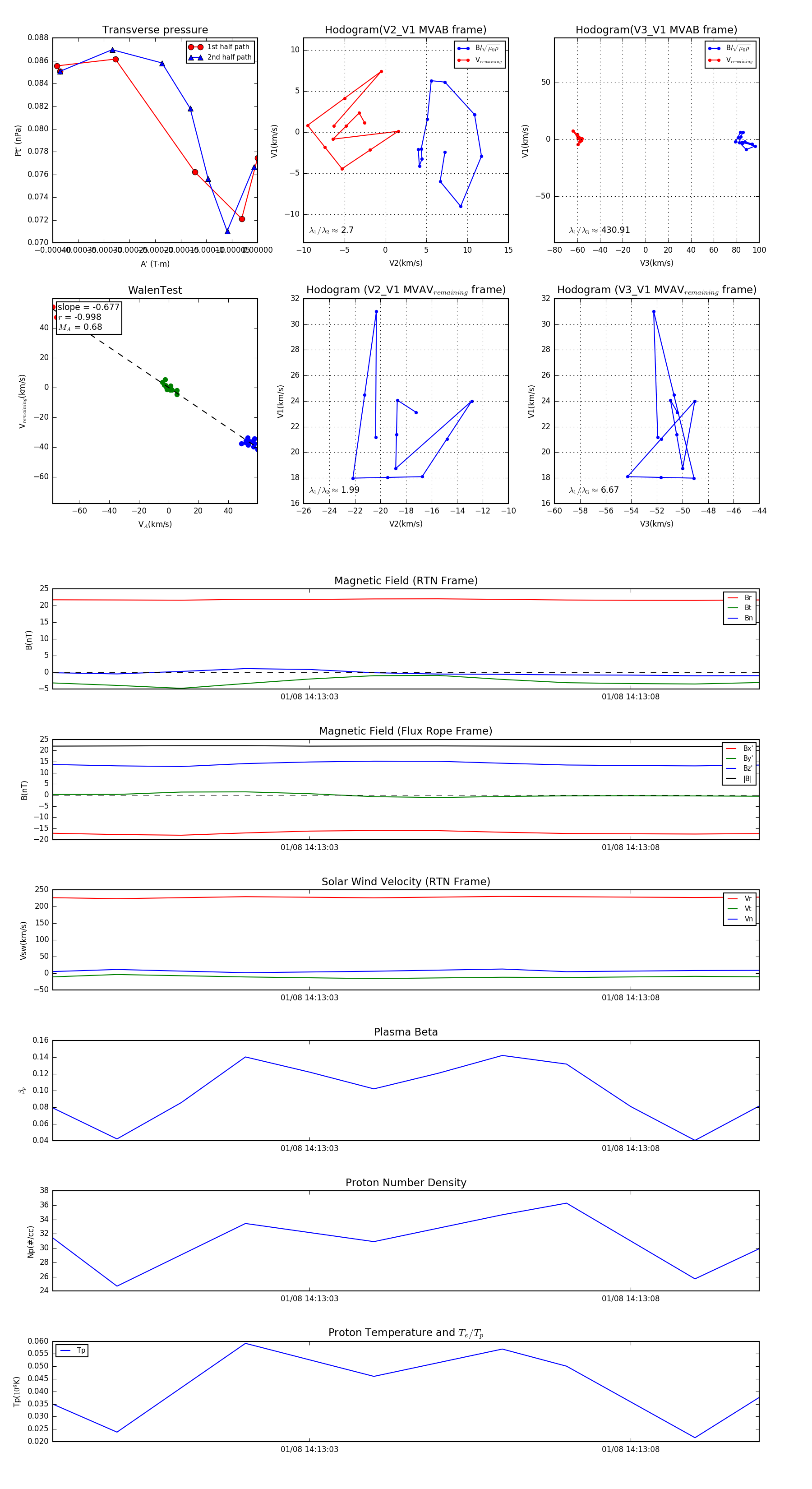812x1489 pixels.
Task: Click the 14:13:03 tick label under Proton Temperature
Action: [x=309, y=1449]
